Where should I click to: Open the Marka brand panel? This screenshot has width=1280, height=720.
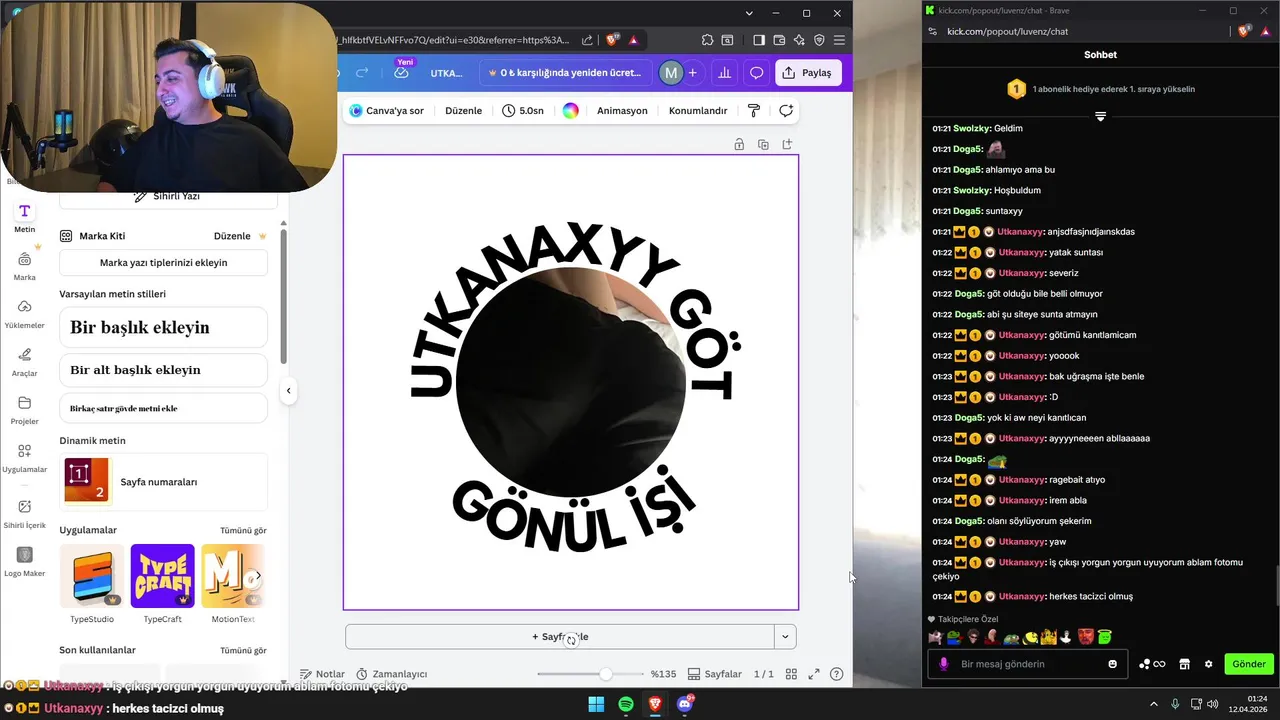[x=24, y=265]
